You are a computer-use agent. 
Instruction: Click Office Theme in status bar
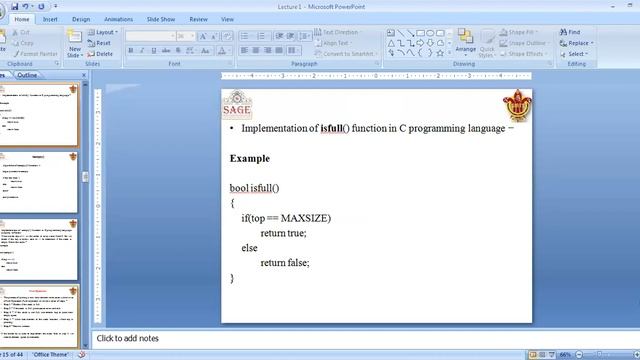[x=51, y=355]
